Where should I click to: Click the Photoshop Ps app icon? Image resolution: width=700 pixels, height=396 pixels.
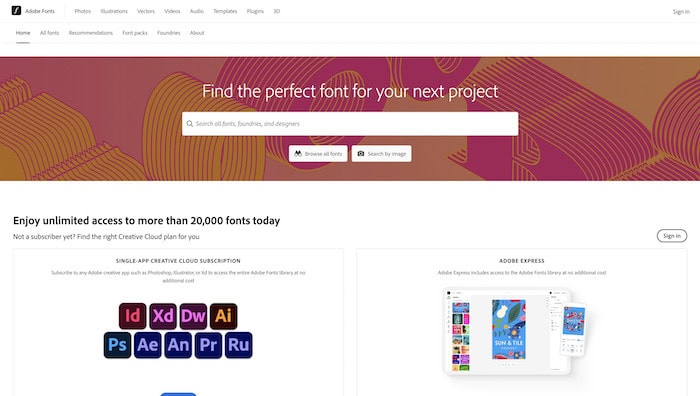tap(117, 345)
